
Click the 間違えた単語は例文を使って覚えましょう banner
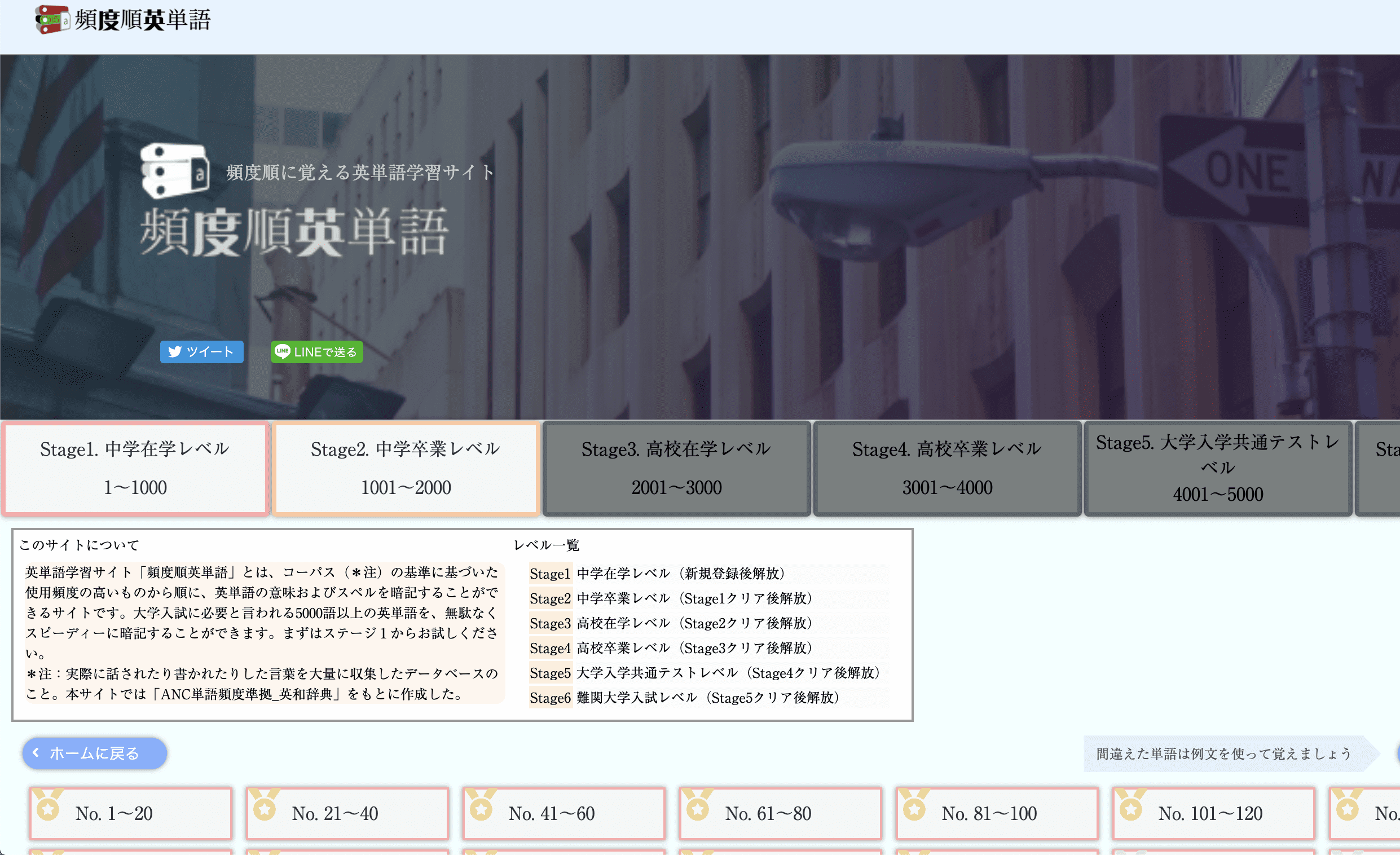(x=1223, y=755)
